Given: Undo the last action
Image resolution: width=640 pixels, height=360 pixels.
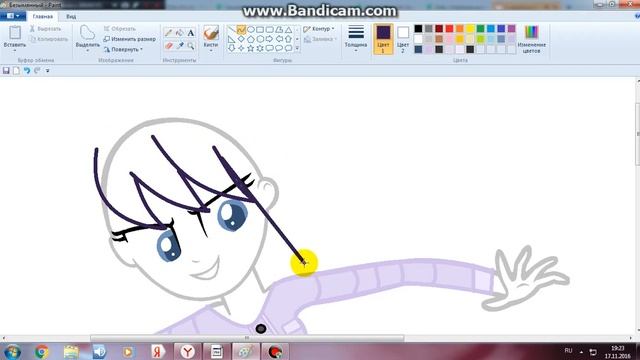Looking at the screenshot, I should (x=27, y=71).
